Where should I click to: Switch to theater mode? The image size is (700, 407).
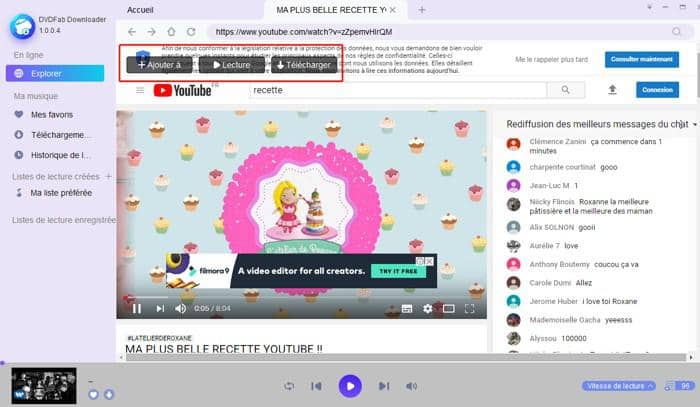point(449,308)
